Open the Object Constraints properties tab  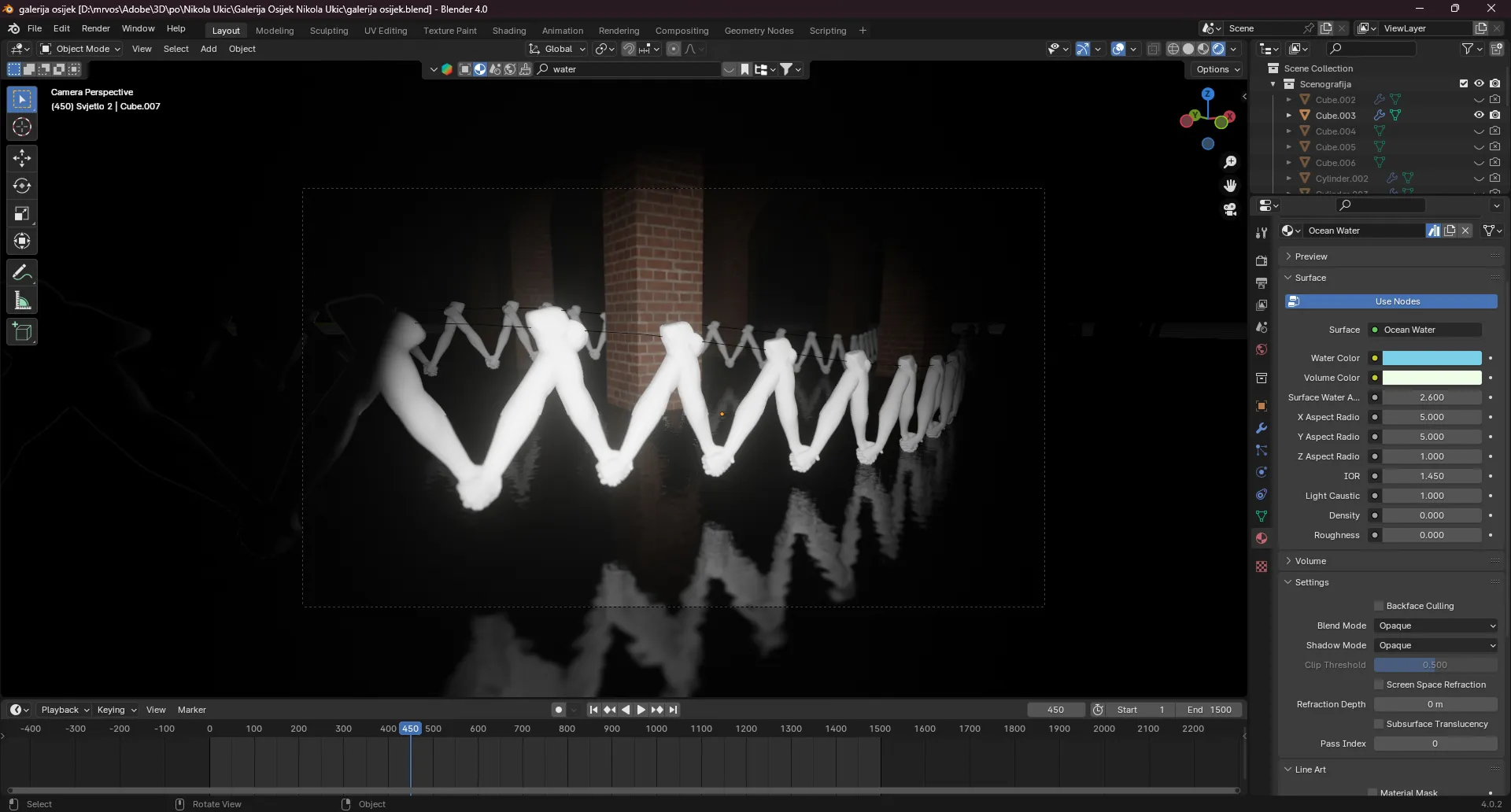1262,494
